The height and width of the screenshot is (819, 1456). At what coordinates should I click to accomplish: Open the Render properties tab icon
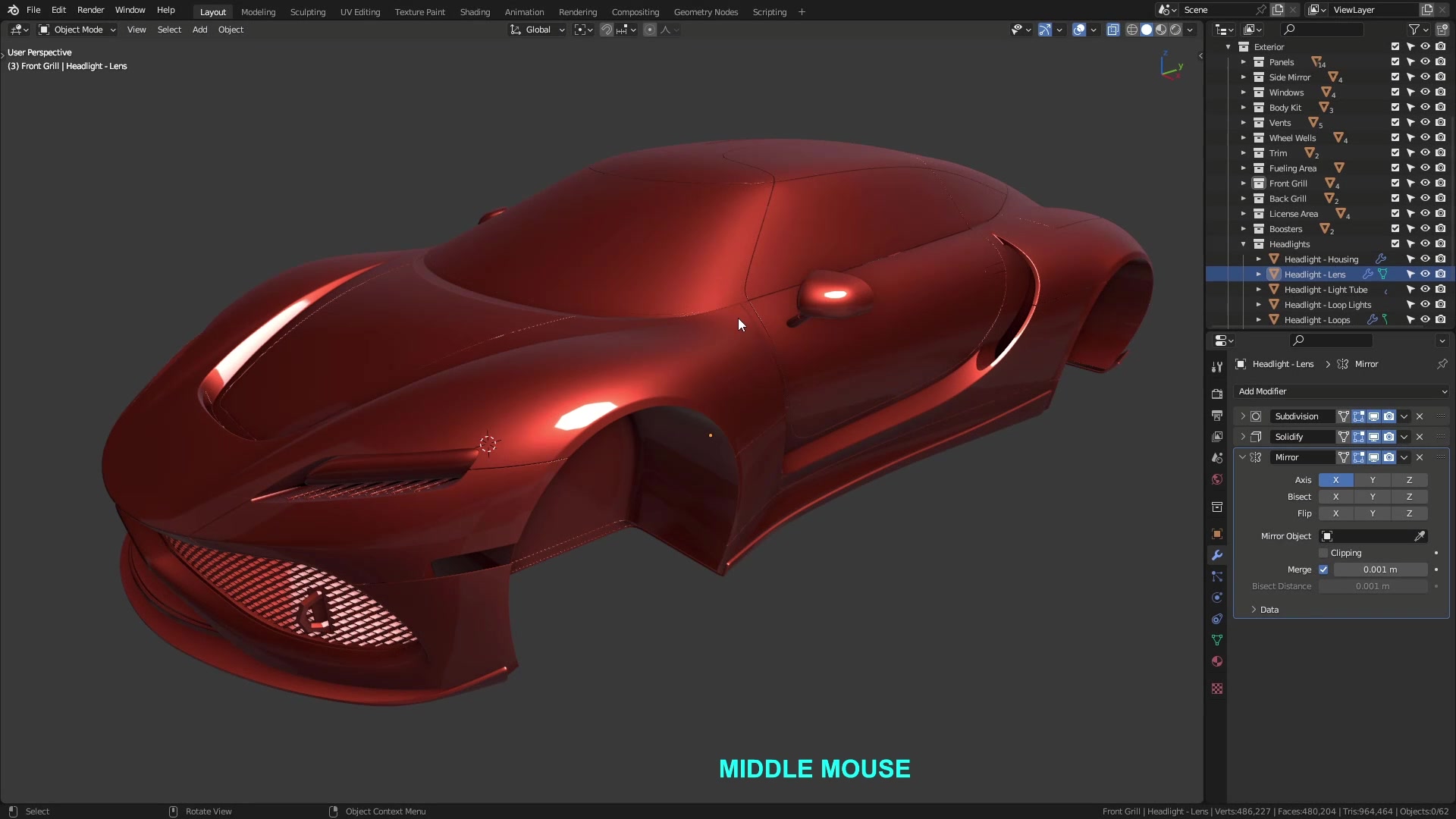click(1217, 394)
